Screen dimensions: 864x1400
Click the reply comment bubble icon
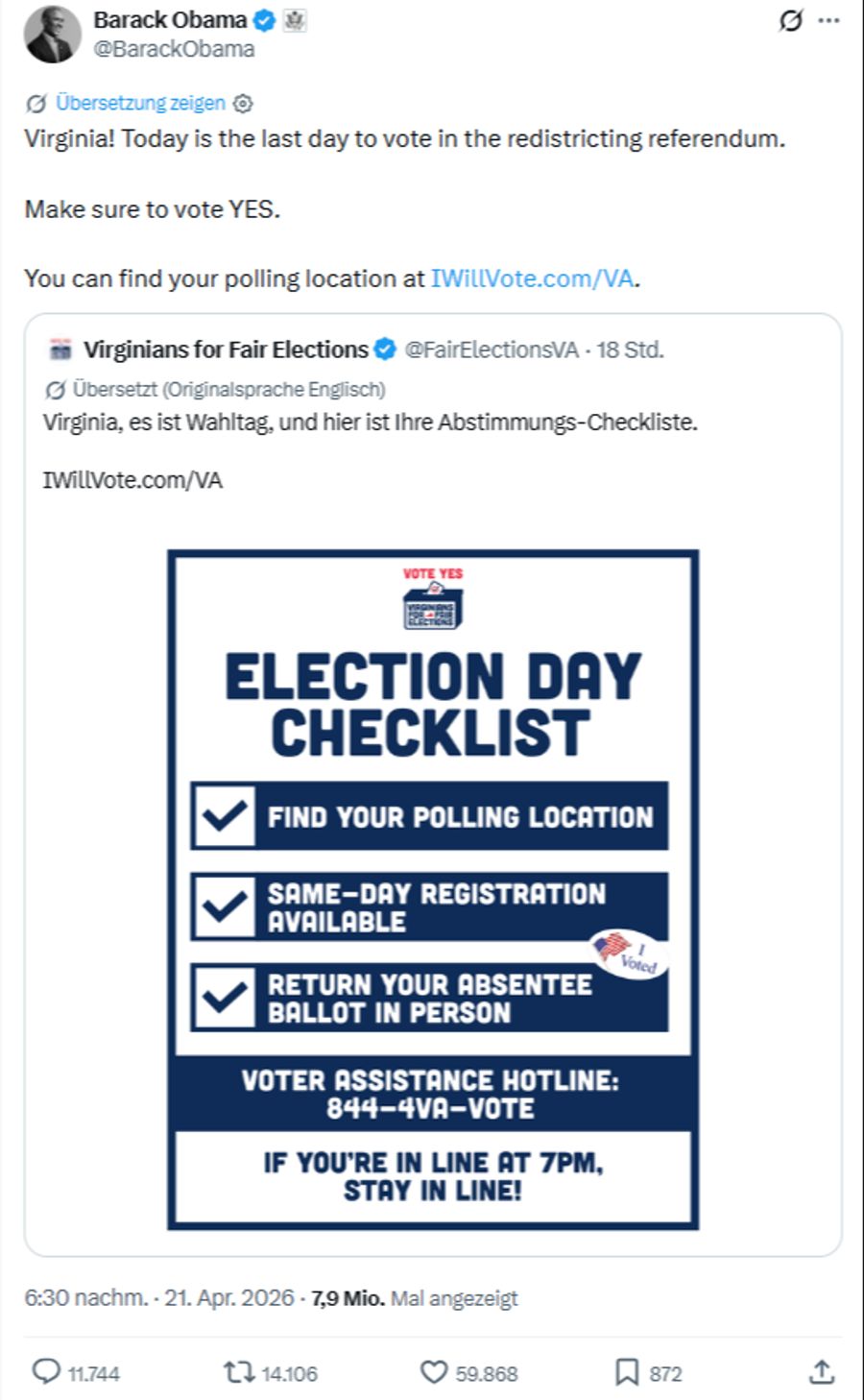tap(46, 1371)
